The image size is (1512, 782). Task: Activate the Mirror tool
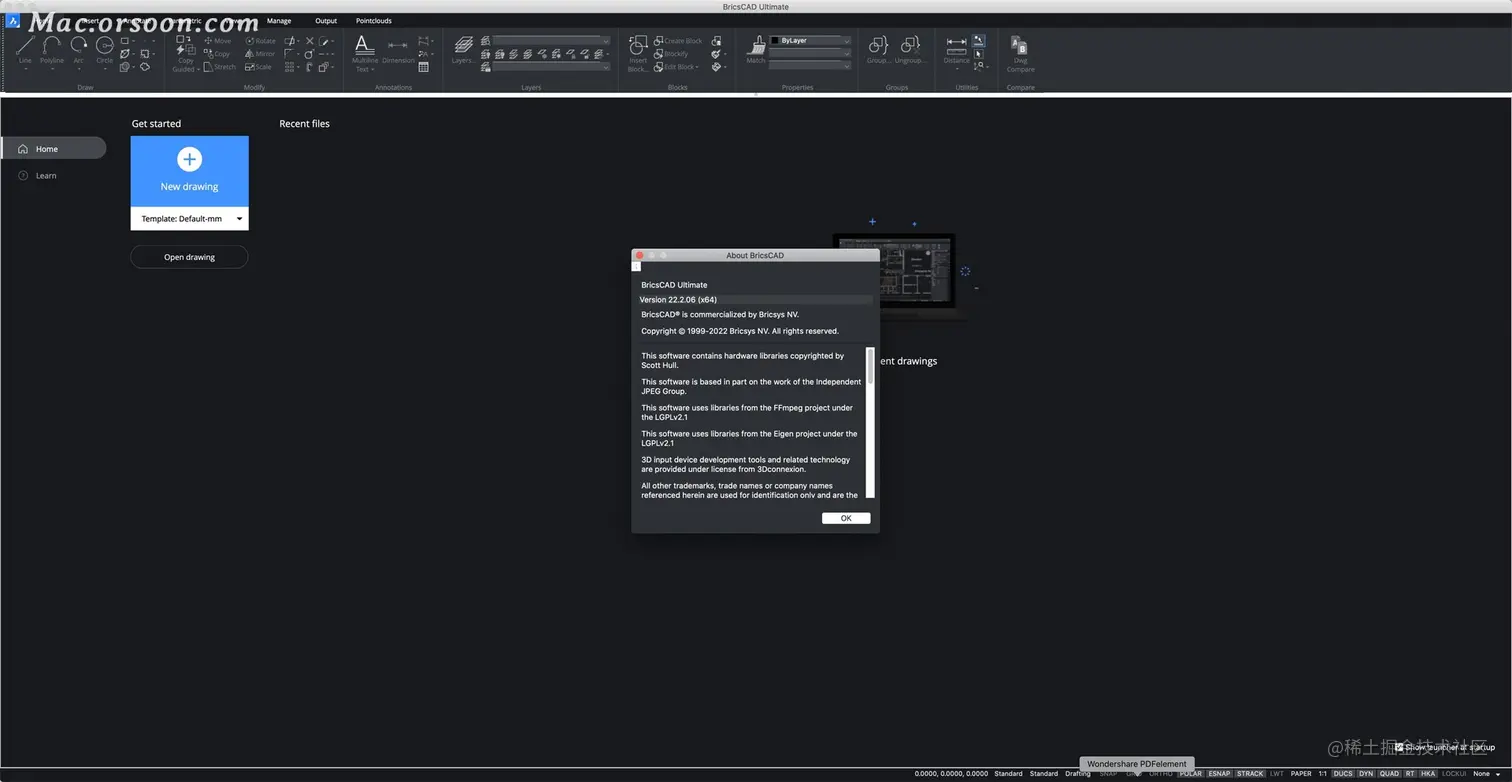260,54
